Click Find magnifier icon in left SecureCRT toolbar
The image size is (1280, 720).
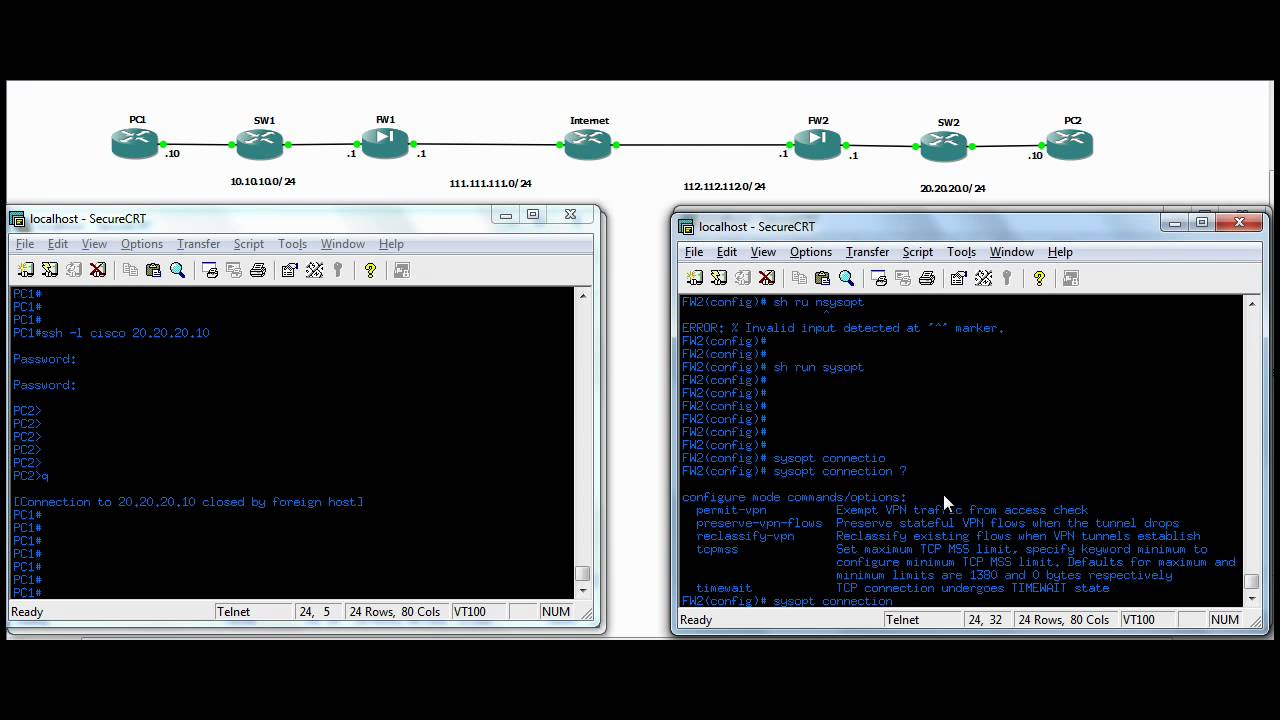178,270
